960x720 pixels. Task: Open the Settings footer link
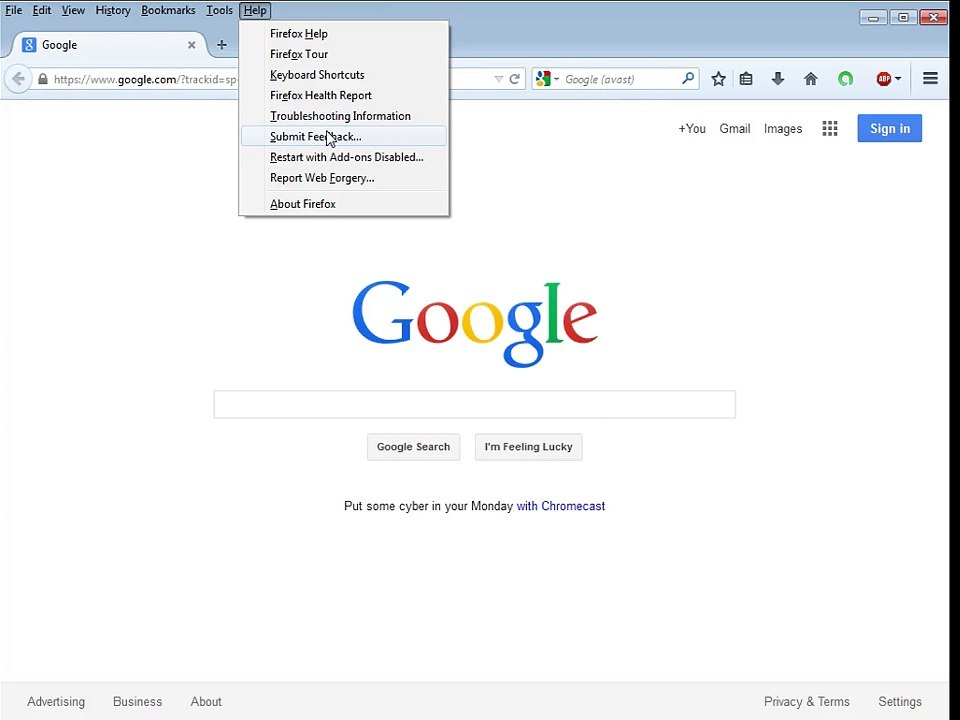tap(899, 702)
